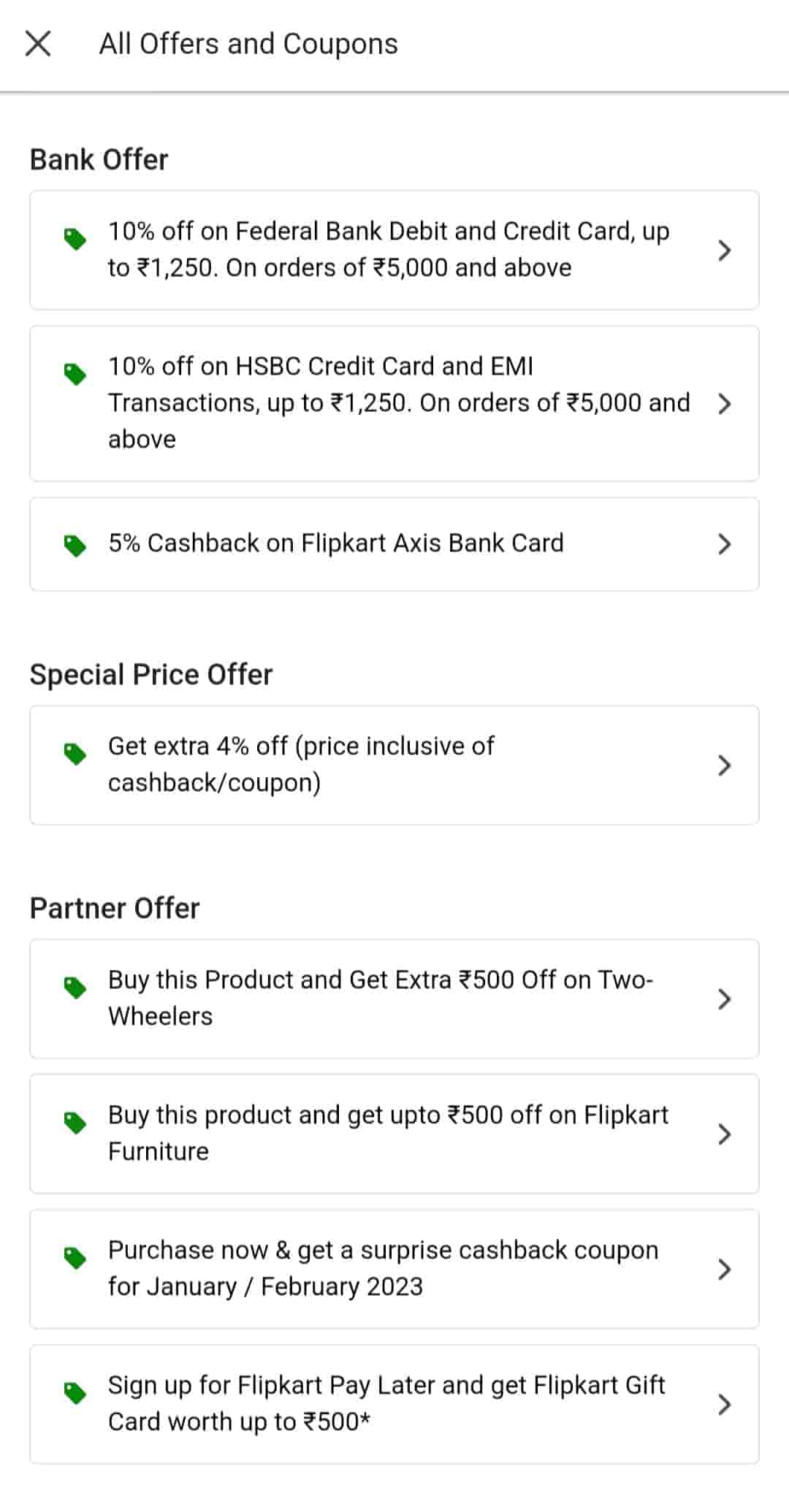
Task: Expand Federal Bank offer using its chevron arrow
Action: coord(724,251)
